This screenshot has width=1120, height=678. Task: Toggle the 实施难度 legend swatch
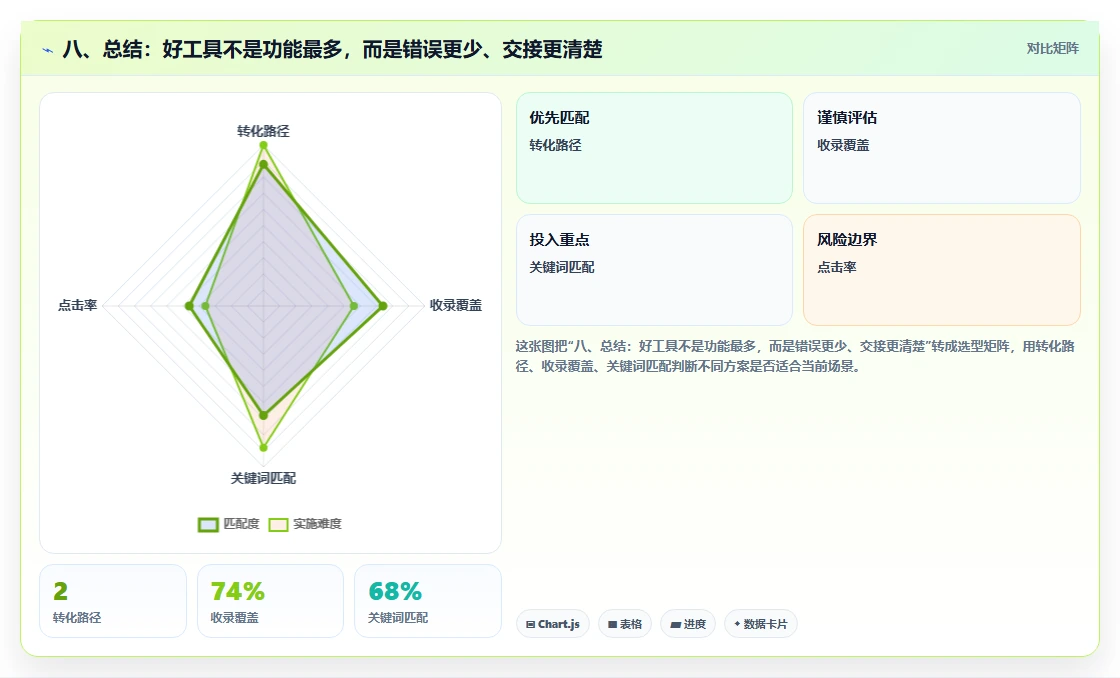[x=278, y=524]
